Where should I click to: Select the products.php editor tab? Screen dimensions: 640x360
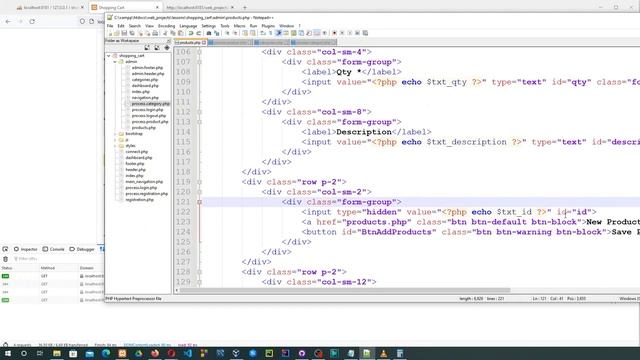pyautogui.click(x=189, y=42)
